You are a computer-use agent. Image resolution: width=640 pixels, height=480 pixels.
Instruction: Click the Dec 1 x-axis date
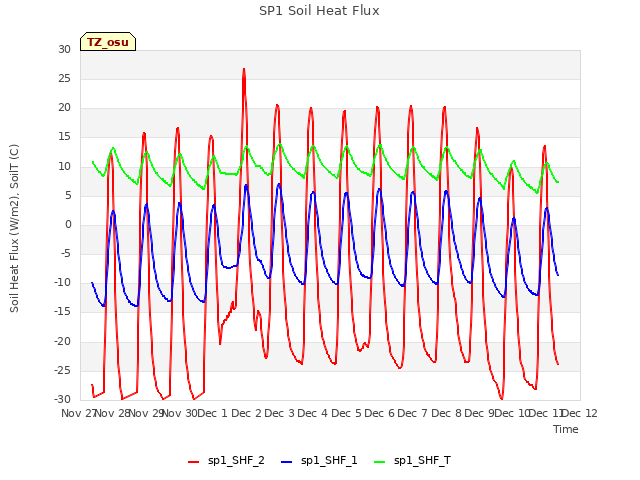[x=213, y=413]
